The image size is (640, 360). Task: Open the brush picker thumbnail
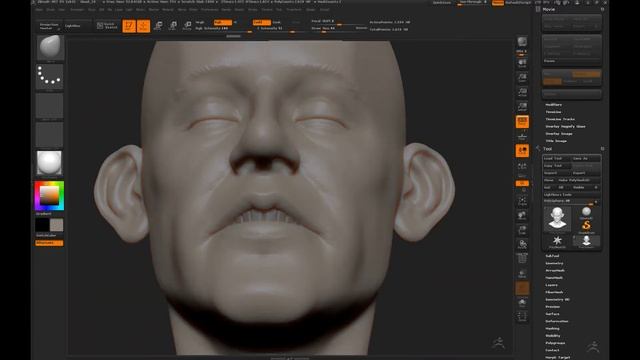pyautogui.click(x=49, y=48)
